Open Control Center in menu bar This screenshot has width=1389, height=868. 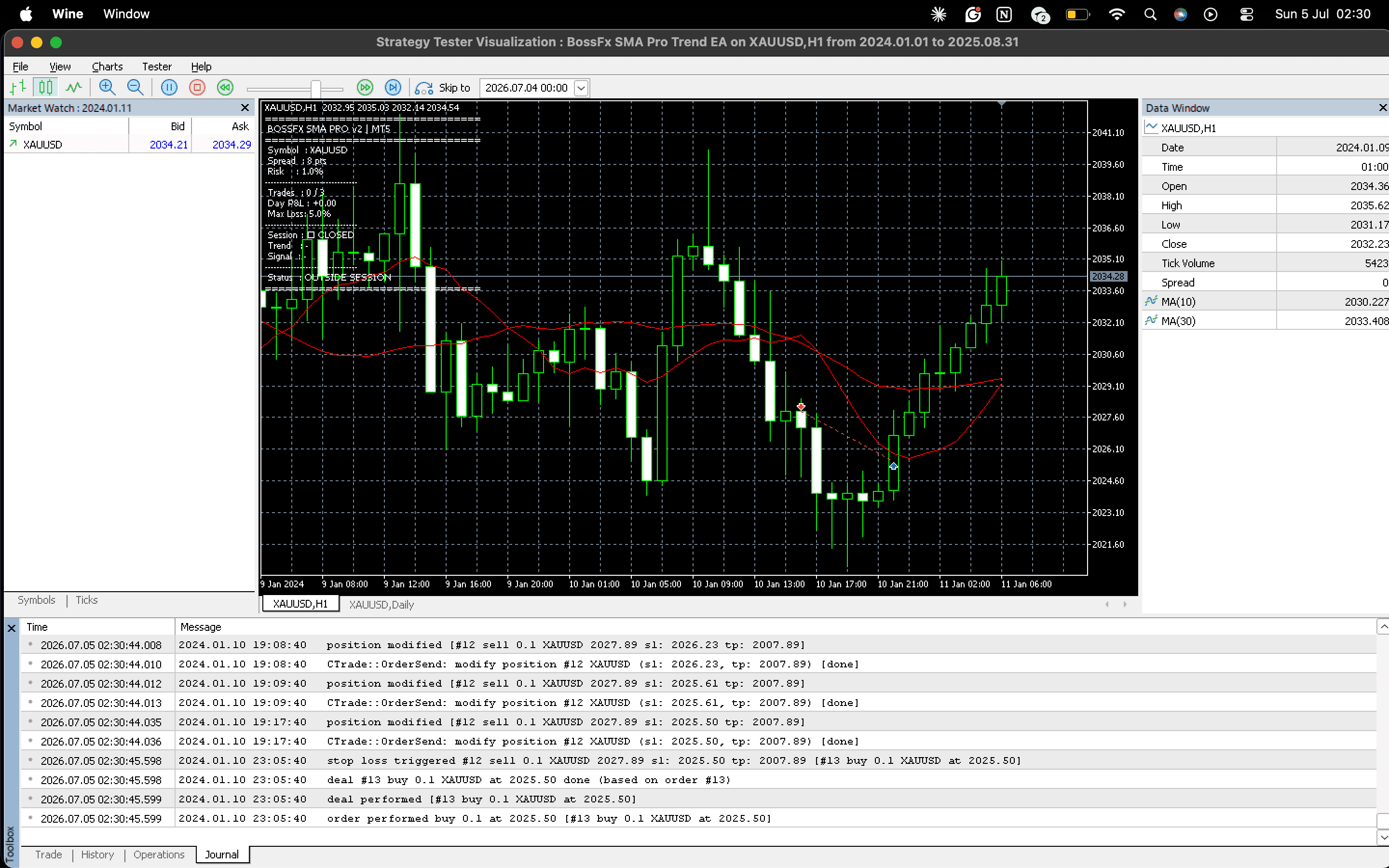click(x=1247, y=14)
